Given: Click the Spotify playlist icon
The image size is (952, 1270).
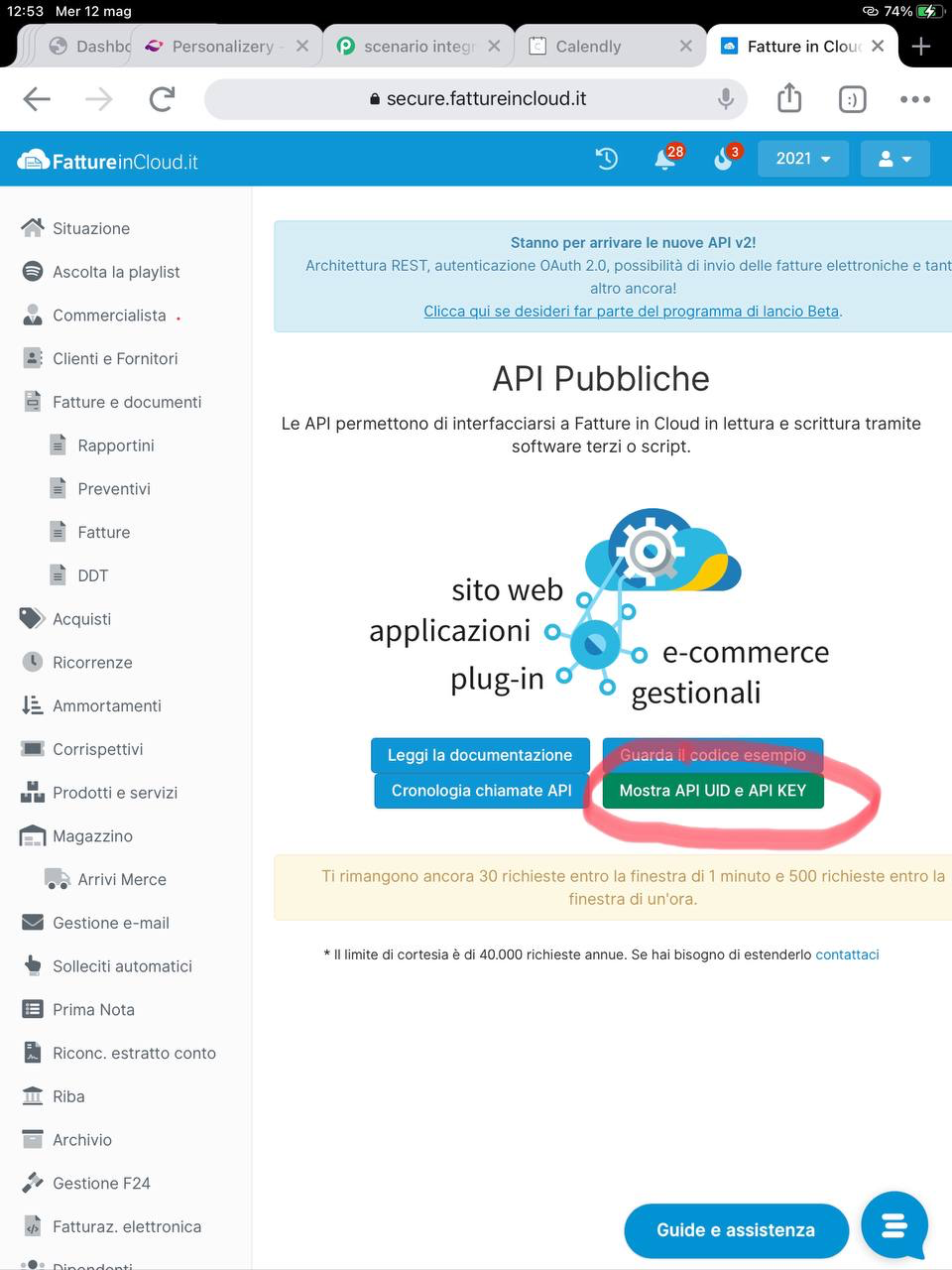Looking at the screenshot, I should coord(33,271).
